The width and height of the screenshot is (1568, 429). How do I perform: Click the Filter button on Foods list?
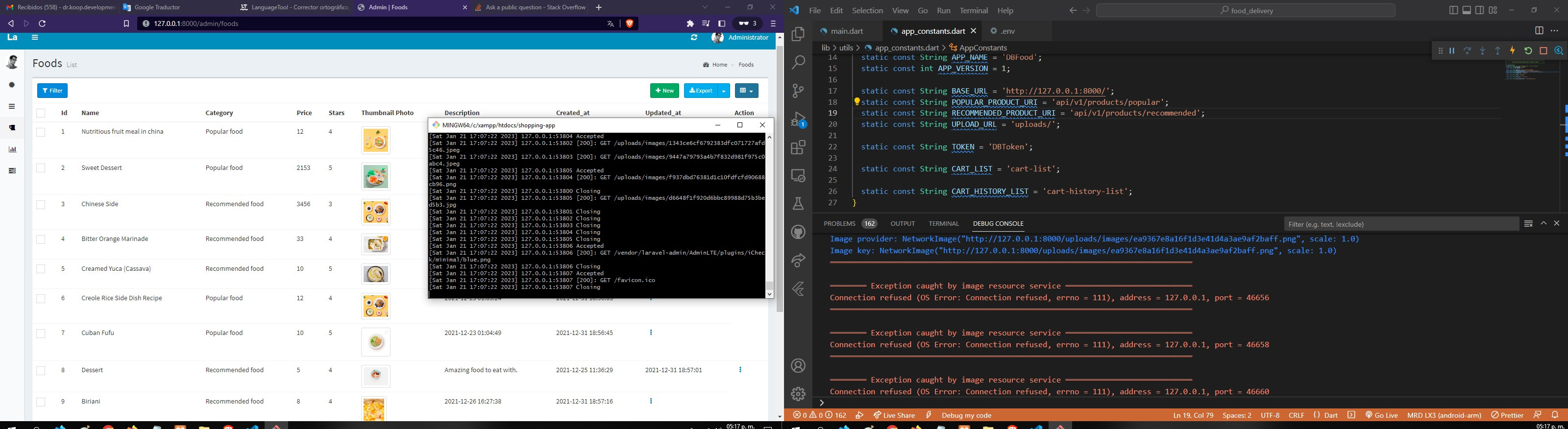52,91
